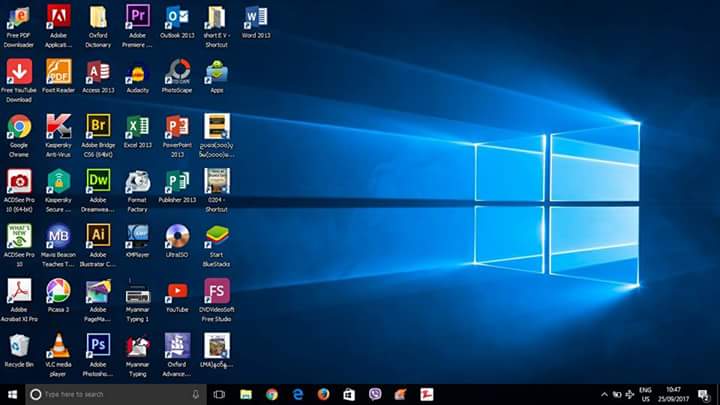Select Kaspersky Anti-Virus desktop icon
This screenshot has height=405, width=720.
(x=58, y=135)
